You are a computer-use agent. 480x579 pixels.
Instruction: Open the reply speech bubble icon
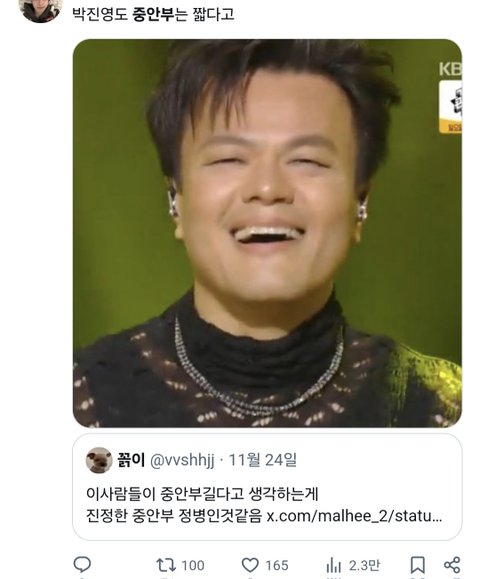pos(82,565)
